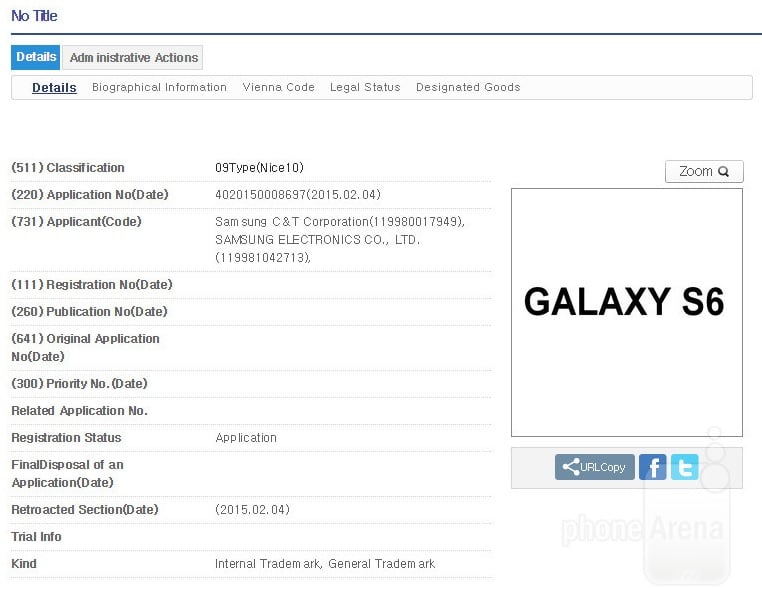This screenshot has width=762, height=589.
Task: Click the Registration Status label
Action: (x=66, y=438)
